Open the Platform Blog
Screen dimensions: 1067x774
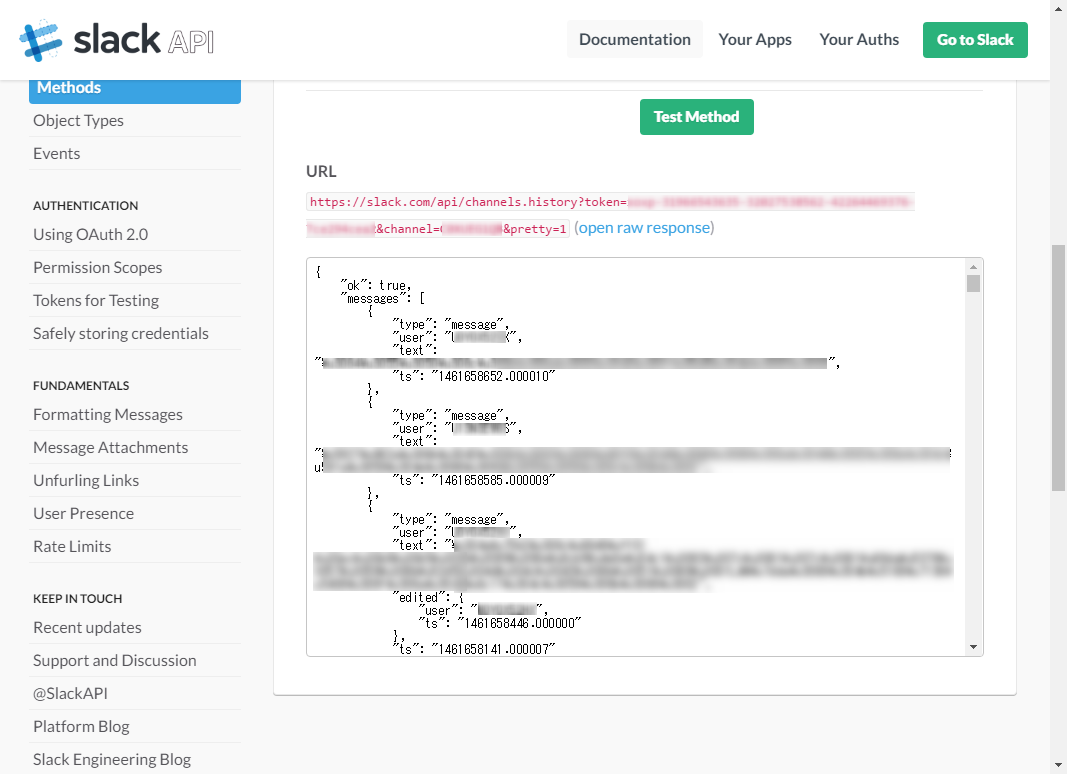tap(80, 726)
